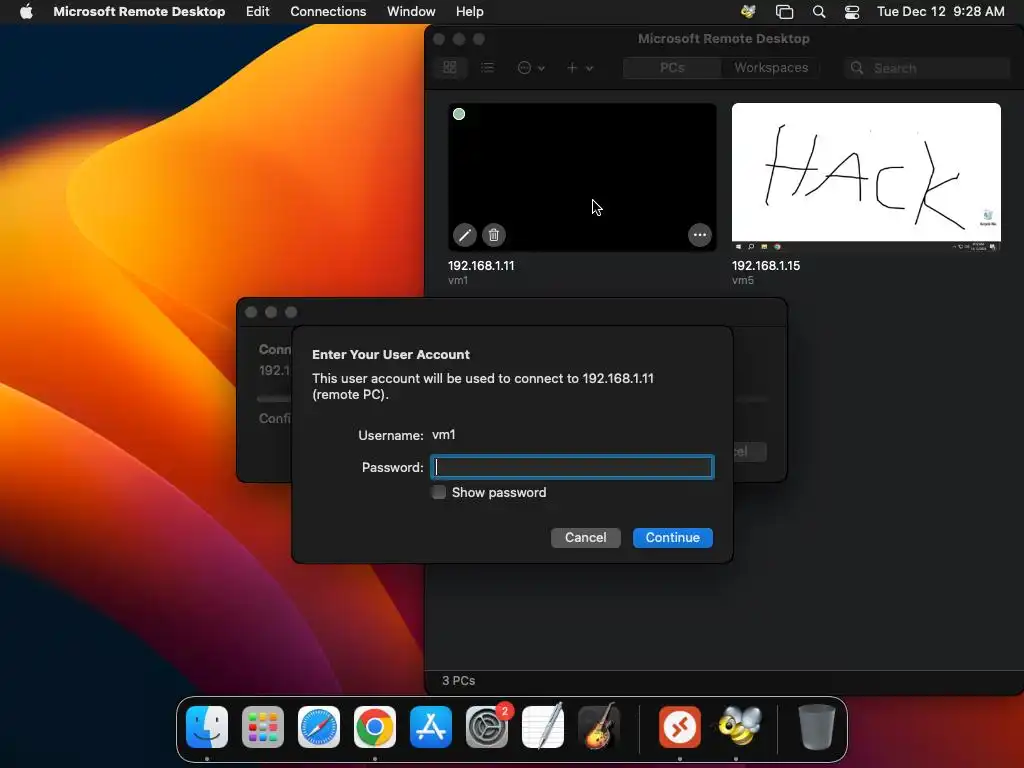Click the Search field in Remote Desktop
This screenshot has height=768, width=1024.
coord(927,68)
